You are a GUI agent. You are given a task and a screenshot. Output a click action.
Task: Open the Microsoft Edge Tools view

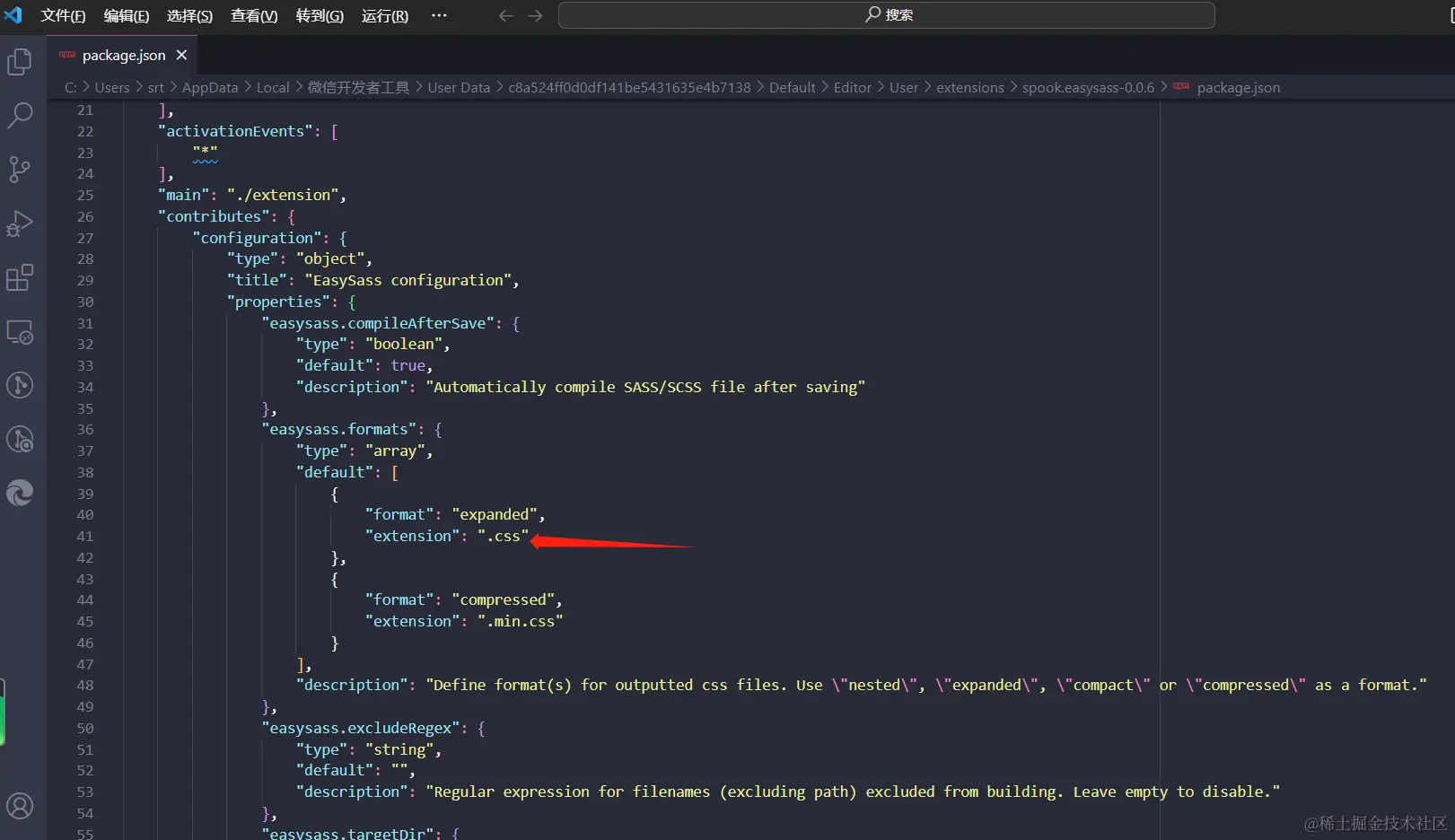[20, 493]
